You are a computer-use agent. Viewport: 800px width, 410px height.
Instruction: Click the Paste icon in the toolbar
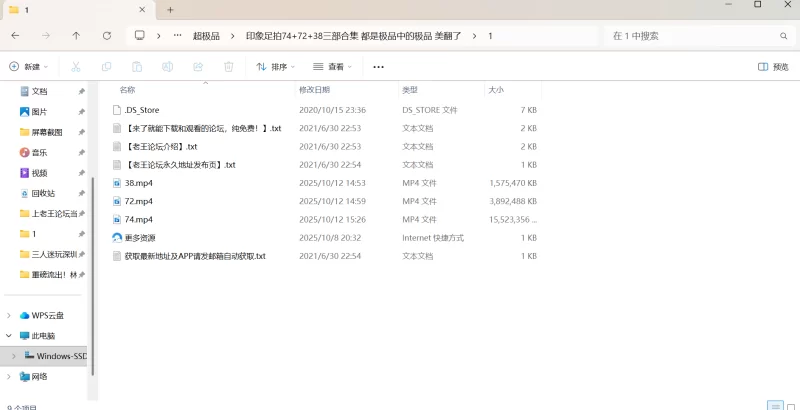click(137, 67)
